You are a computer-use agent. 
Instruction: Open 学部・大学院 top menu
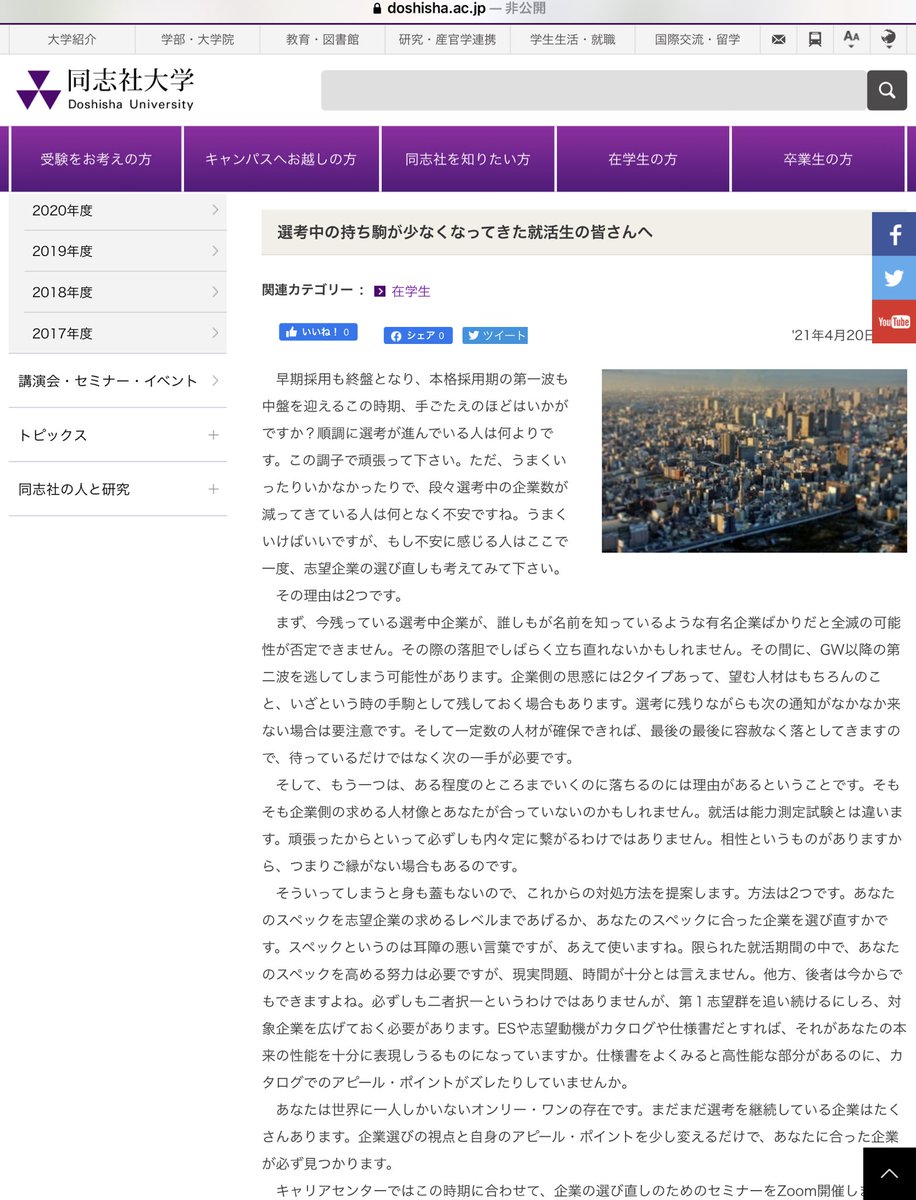[197, 39]
